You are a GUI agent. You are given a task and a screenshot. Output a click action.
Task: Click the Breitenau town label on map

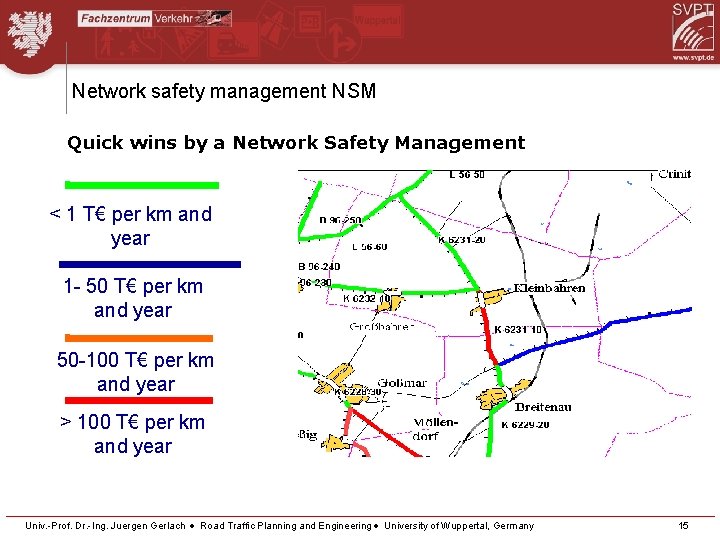pyautogui.click(x=543, y=407)
